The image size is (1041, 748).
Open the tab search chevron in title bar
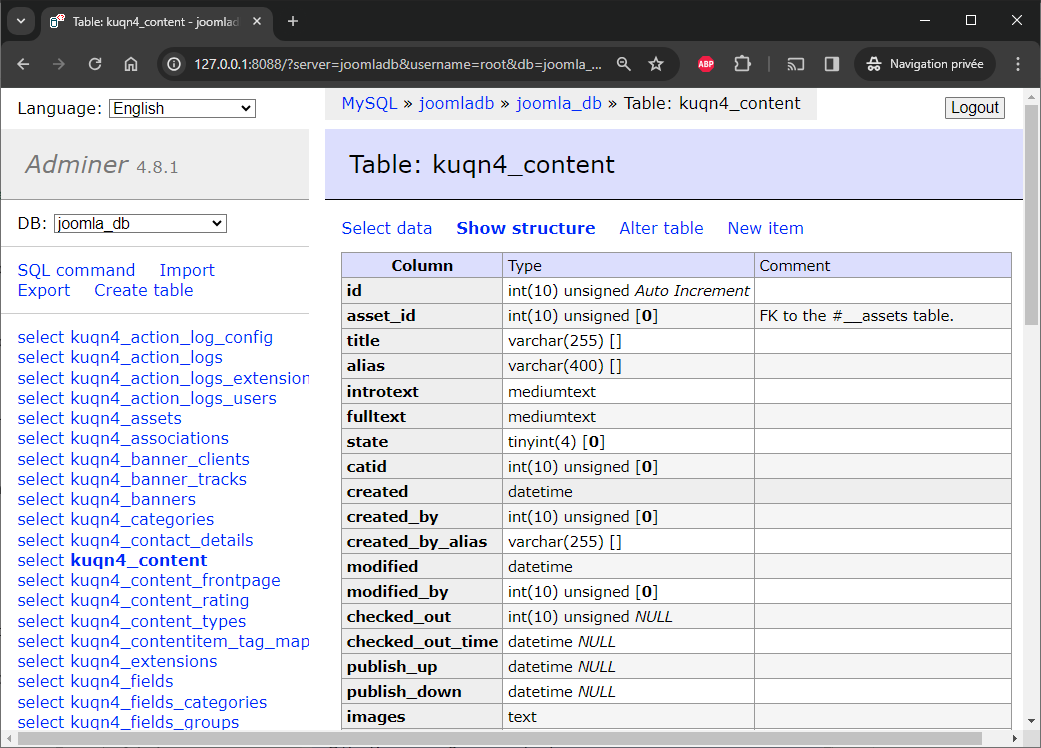[x=21, y=21]
